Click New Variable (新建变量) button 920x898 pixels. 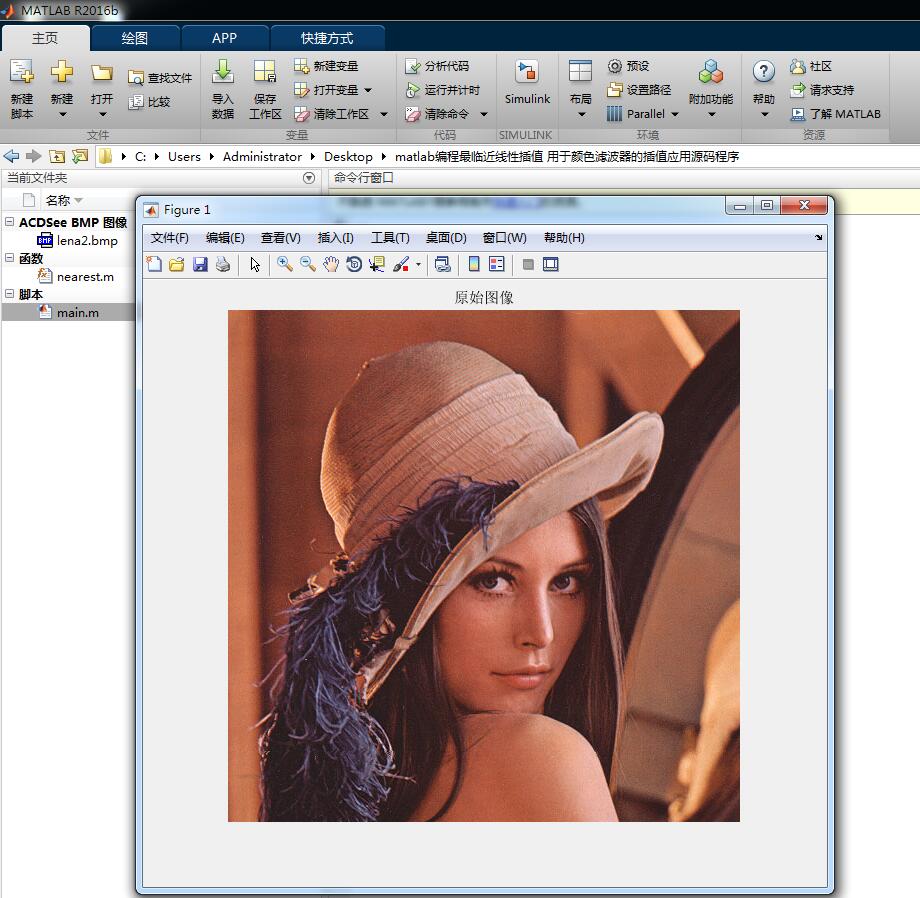coord(326,66)
